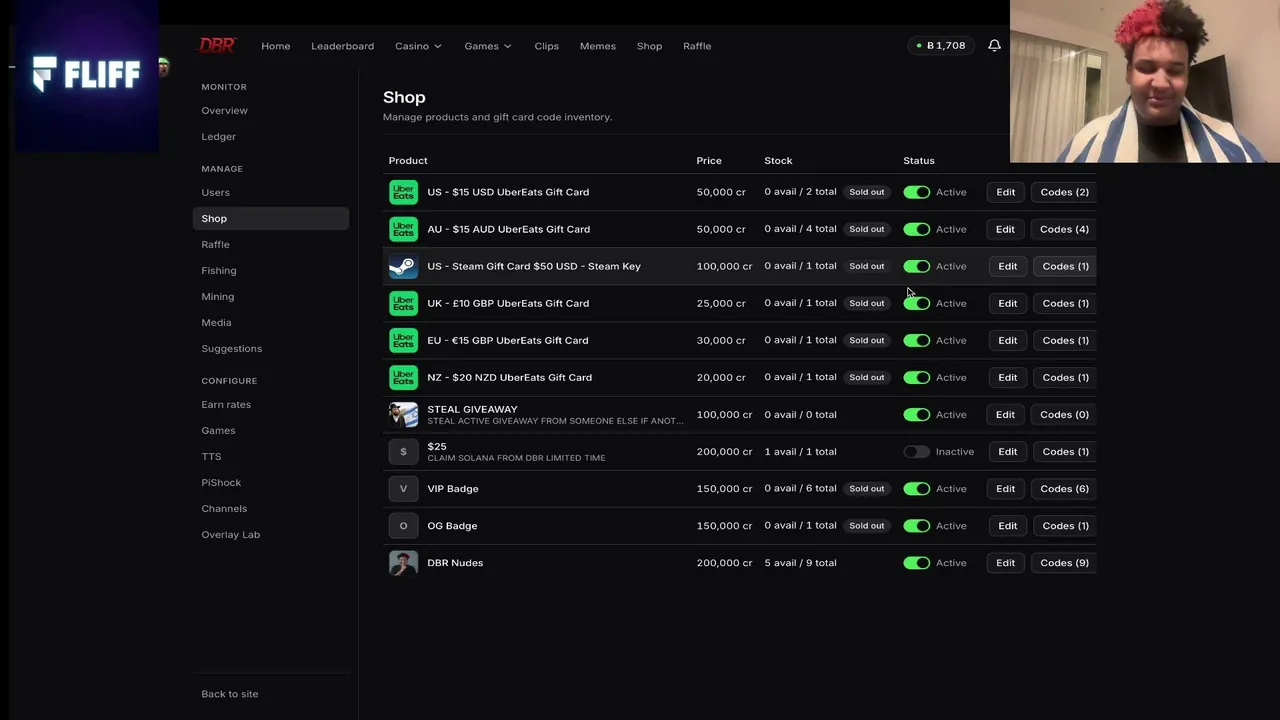
Task: Go to the Home page
Action: click(x=276, y=46)
